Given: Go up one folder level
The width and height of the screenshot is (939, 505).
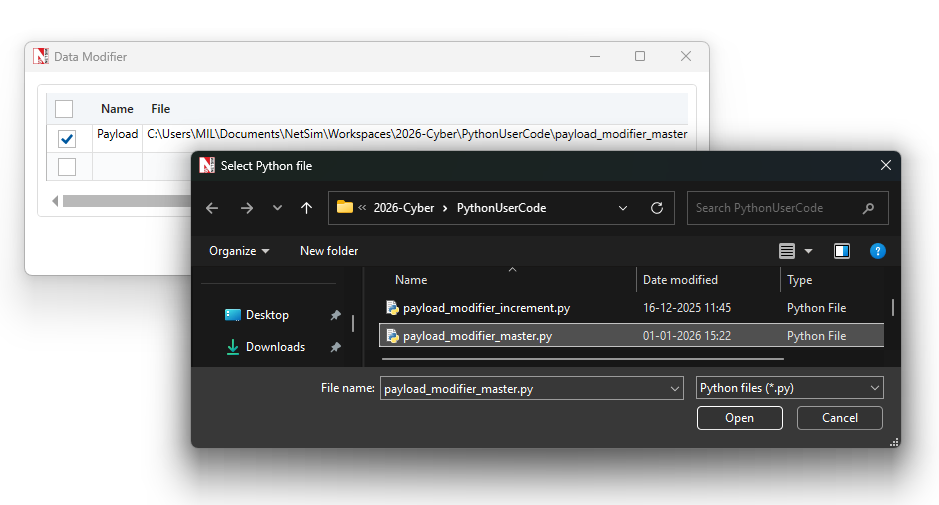Looking at the screenshot, I should tap(306, 208).
